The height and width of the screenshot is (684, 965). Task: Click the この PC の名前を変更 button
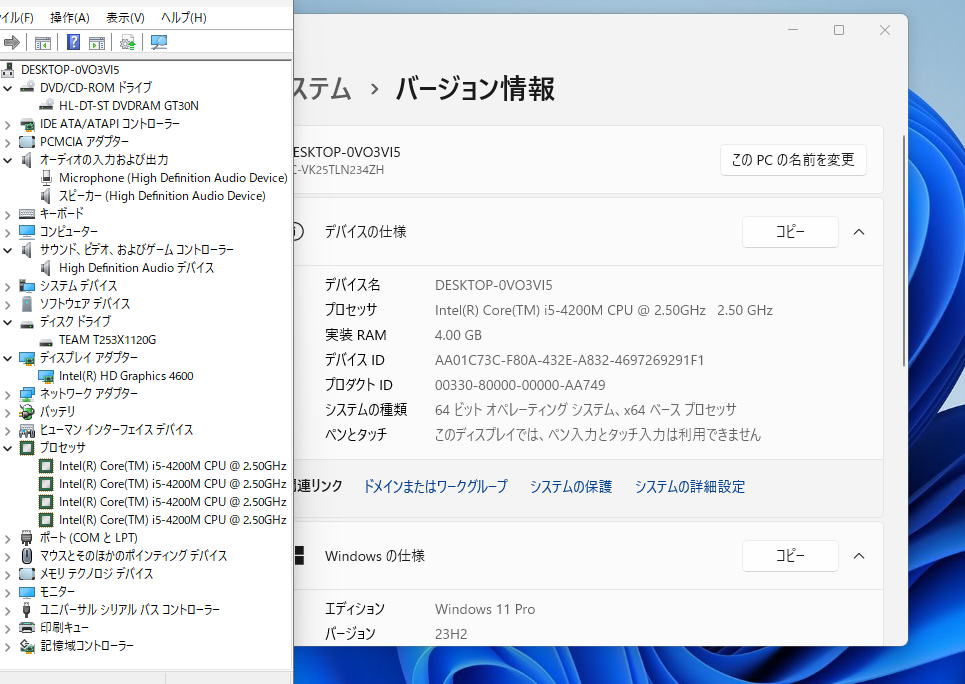click(x=793, y=160)
